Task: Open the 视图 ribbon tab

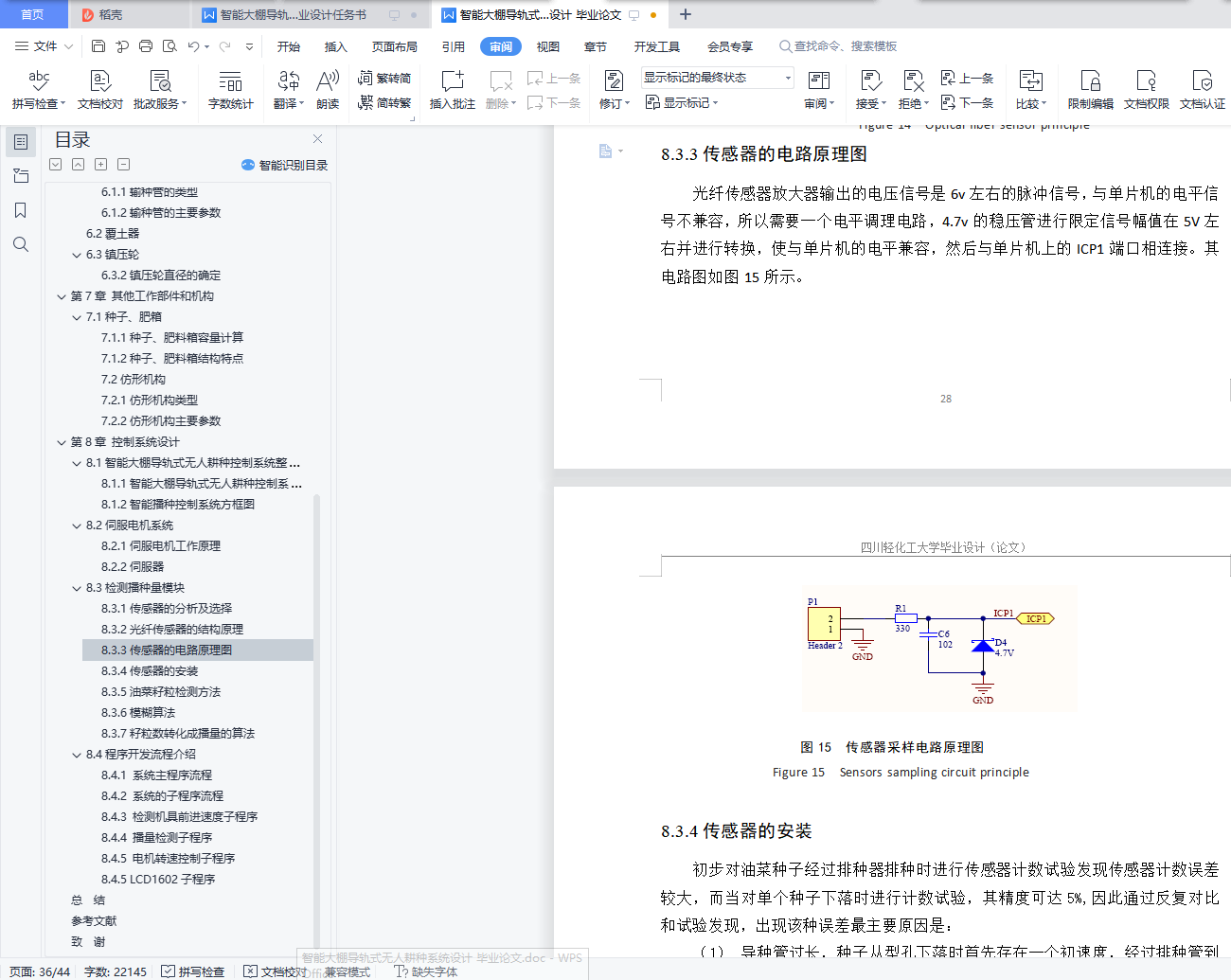Action: (x=547, y=46)
